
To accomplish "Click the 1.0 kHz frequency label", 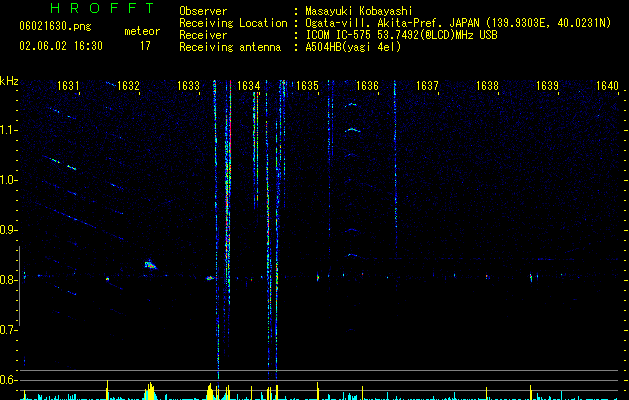I will click(8, 180).
